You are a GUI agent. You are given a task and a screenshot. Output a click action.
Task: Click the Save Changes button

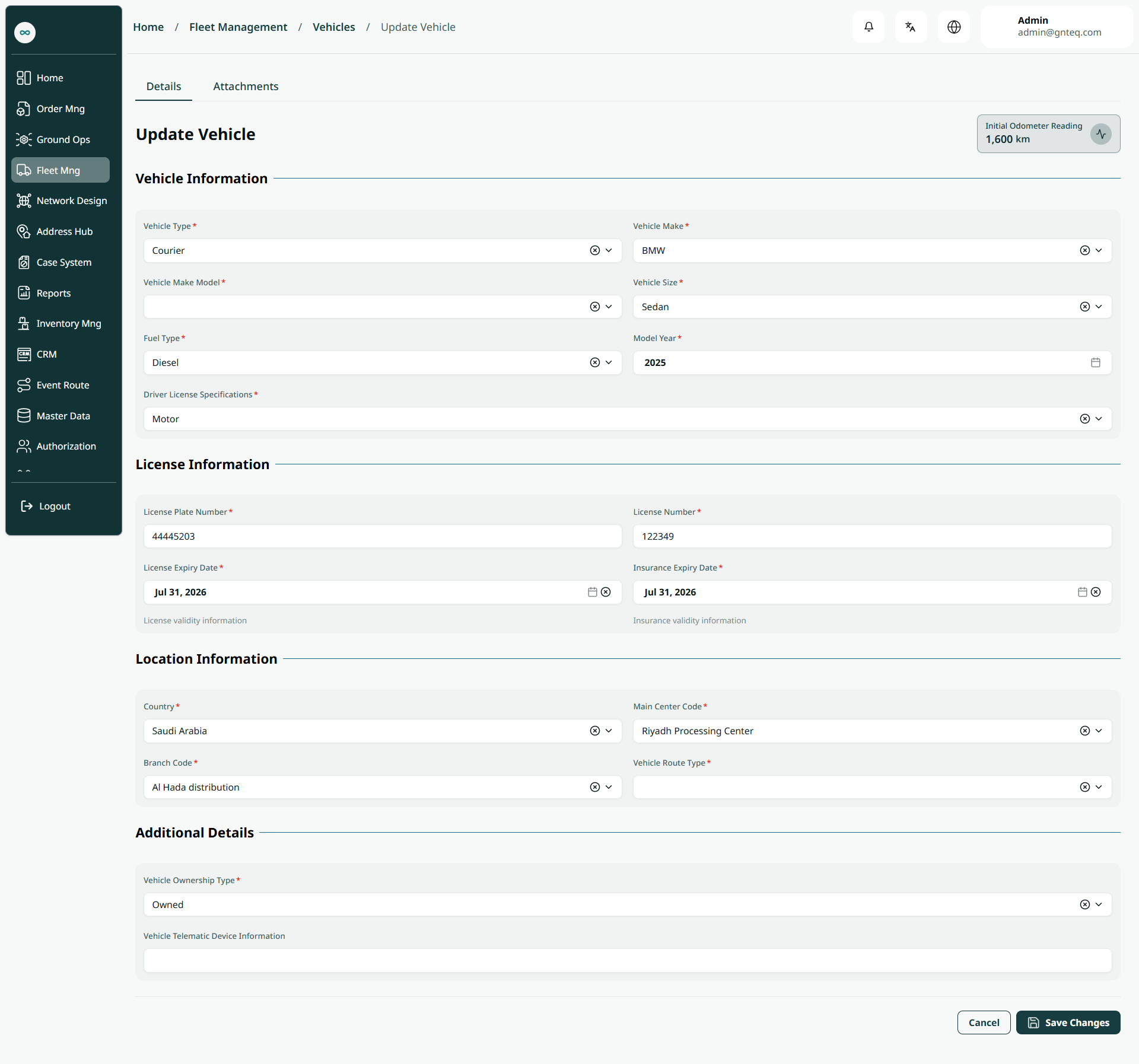(1068, 1022)
